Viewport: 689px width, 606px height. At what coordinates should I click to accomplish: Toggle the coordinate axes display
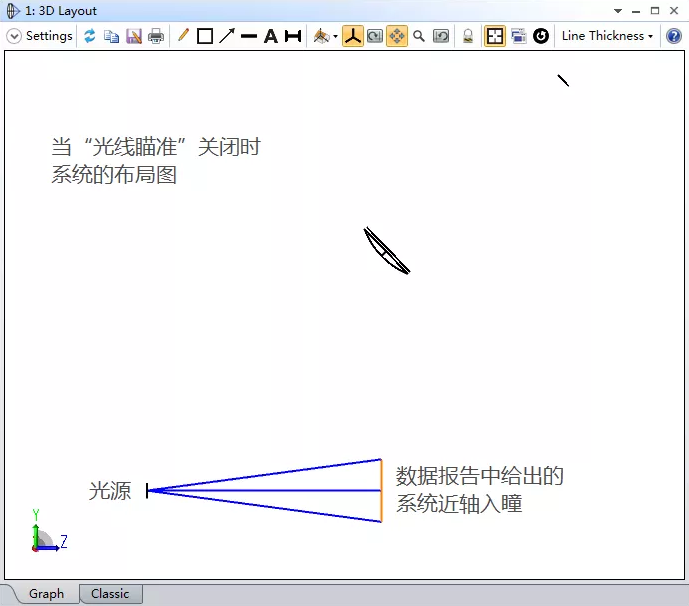click(x=353, y=36)
